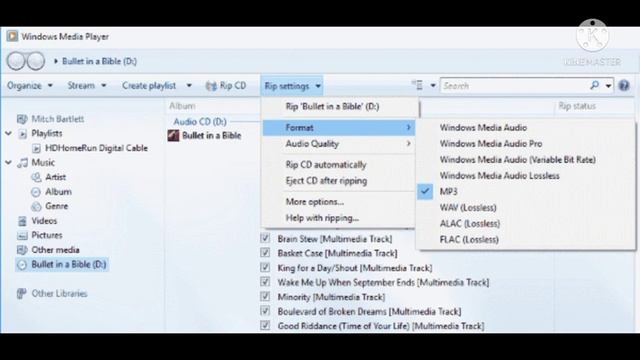The height and width of the screenshot is (360, 640).
Task: Open the view options dropdown arrow
Action: point(433,86)
